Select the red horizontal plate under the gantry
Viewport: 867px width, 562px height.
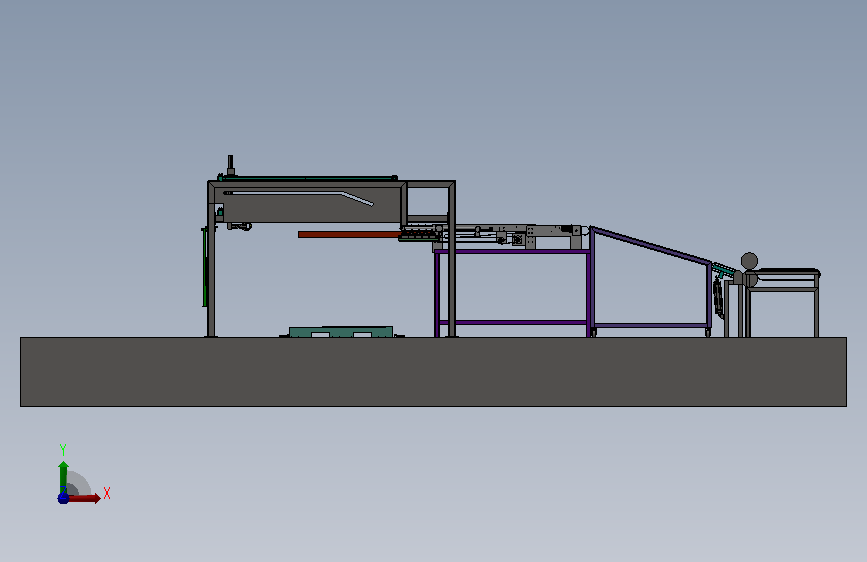click(x=349, y=235)
